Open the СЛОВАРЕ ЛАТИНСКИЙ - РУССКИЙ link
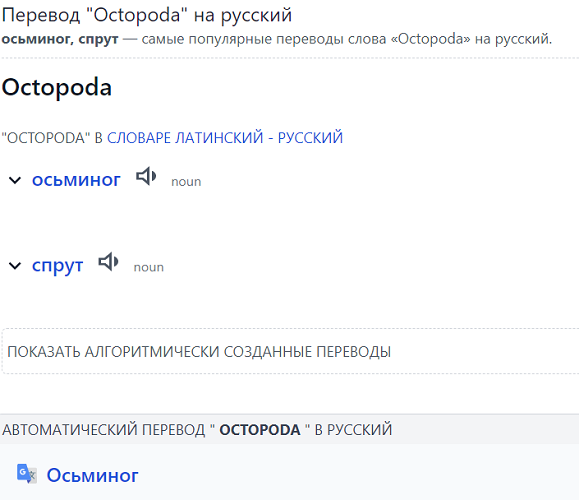This screenshot has height=500, width=579. tap(225, 138)
